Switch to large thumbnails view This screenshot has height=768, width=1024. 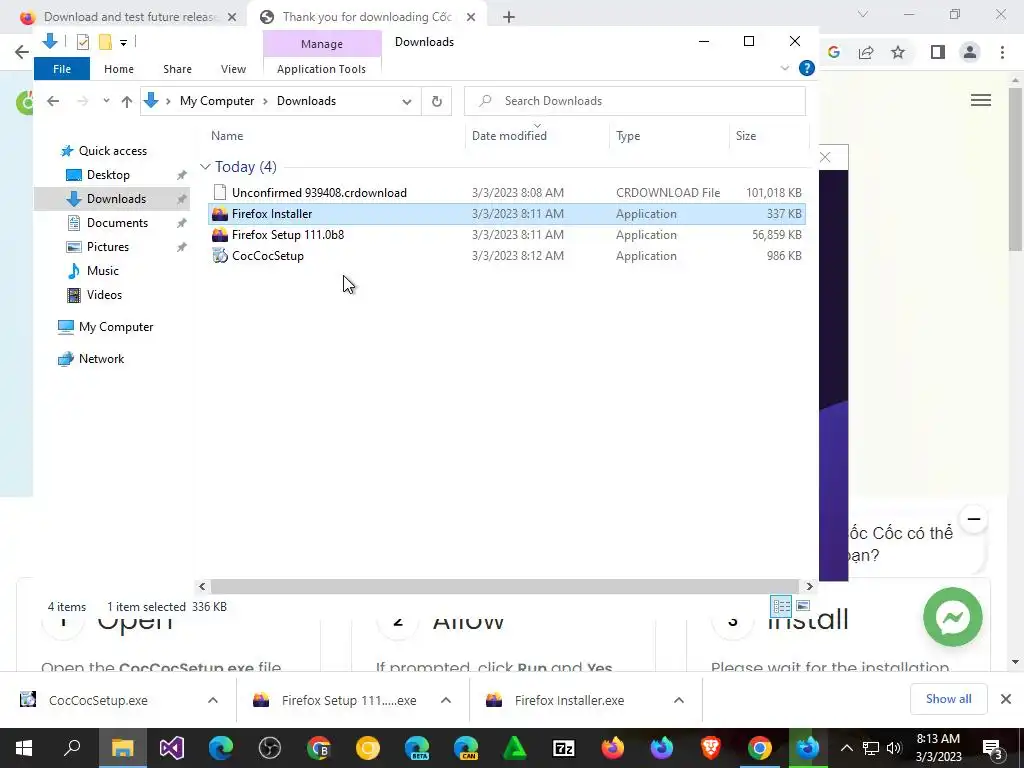[803, 605]
